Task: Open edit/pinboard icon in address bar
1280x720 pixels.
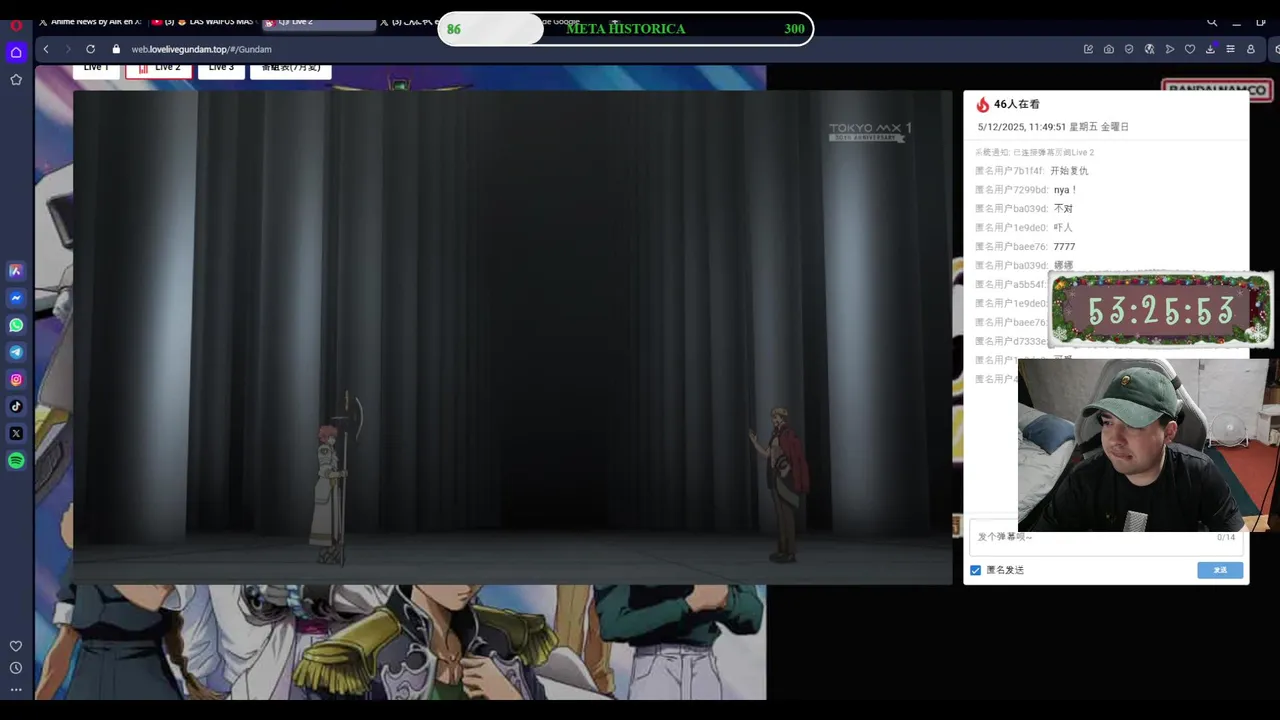Action: coord(1088,49)
